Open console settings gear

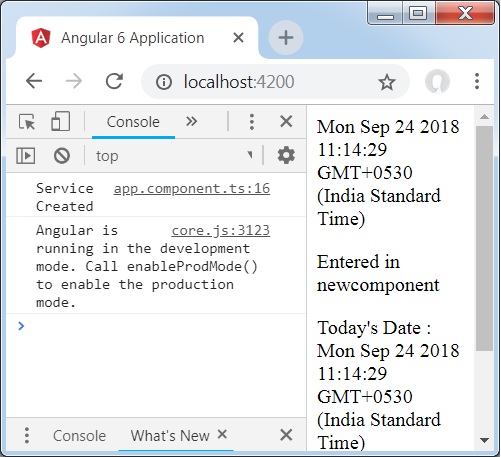click(286, 155)
